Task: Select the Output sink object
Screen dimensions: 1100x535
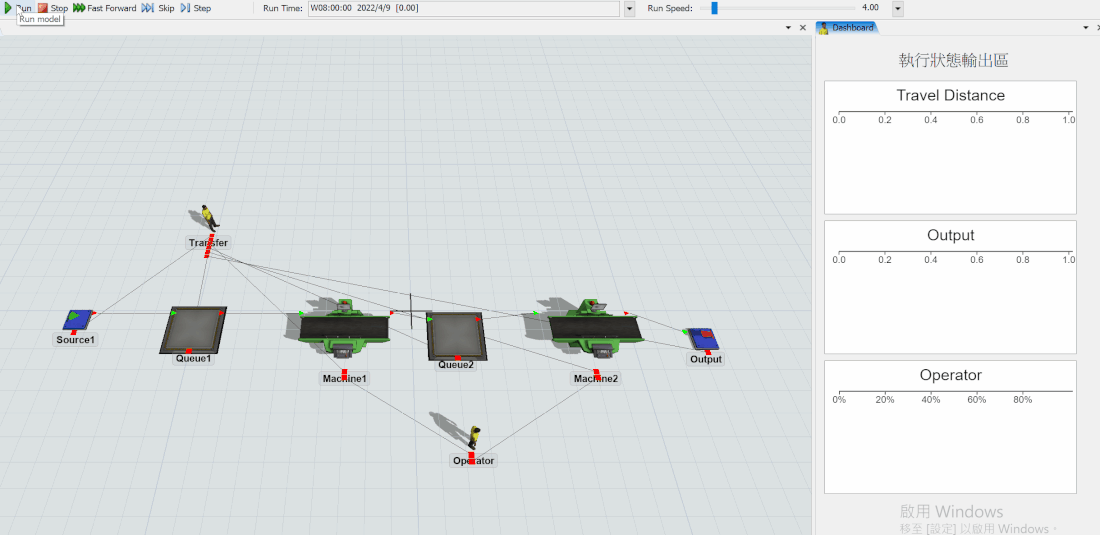Action: (703, 339)
